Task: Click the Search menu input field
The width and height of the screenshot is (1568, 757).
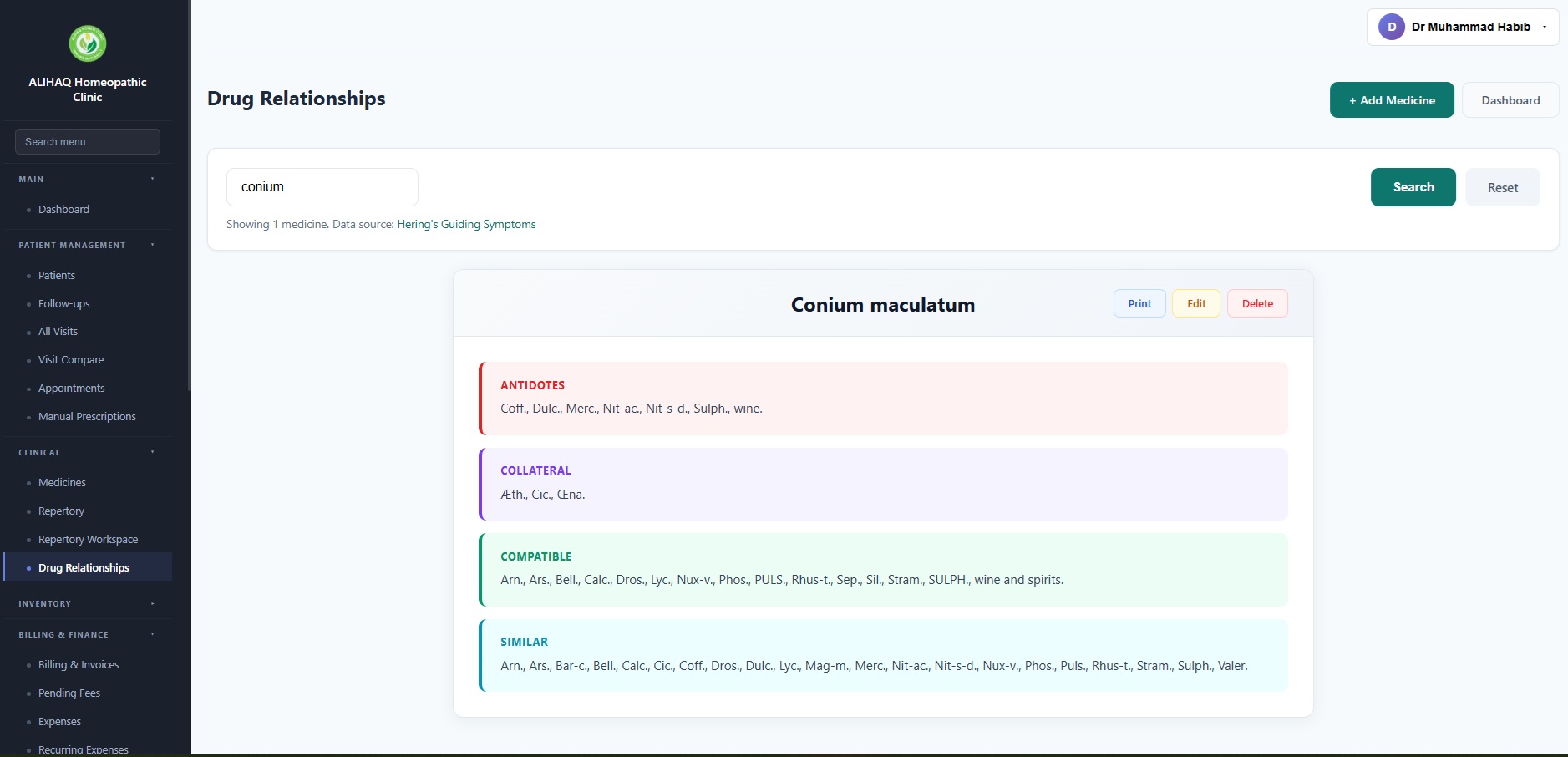Action: pos(88,141)
